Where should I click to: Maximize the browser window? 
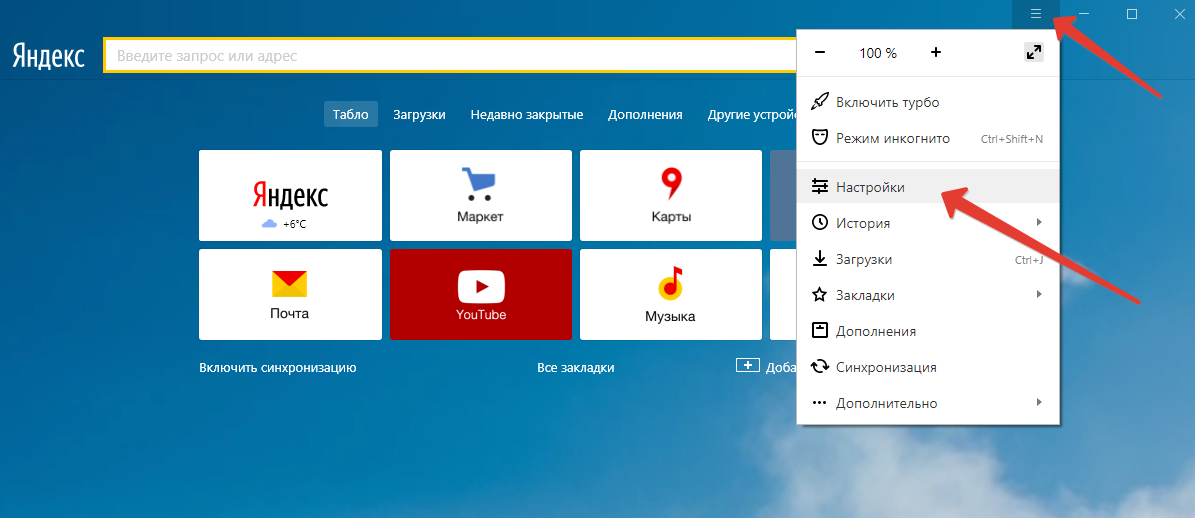(x=1132, y=14)
